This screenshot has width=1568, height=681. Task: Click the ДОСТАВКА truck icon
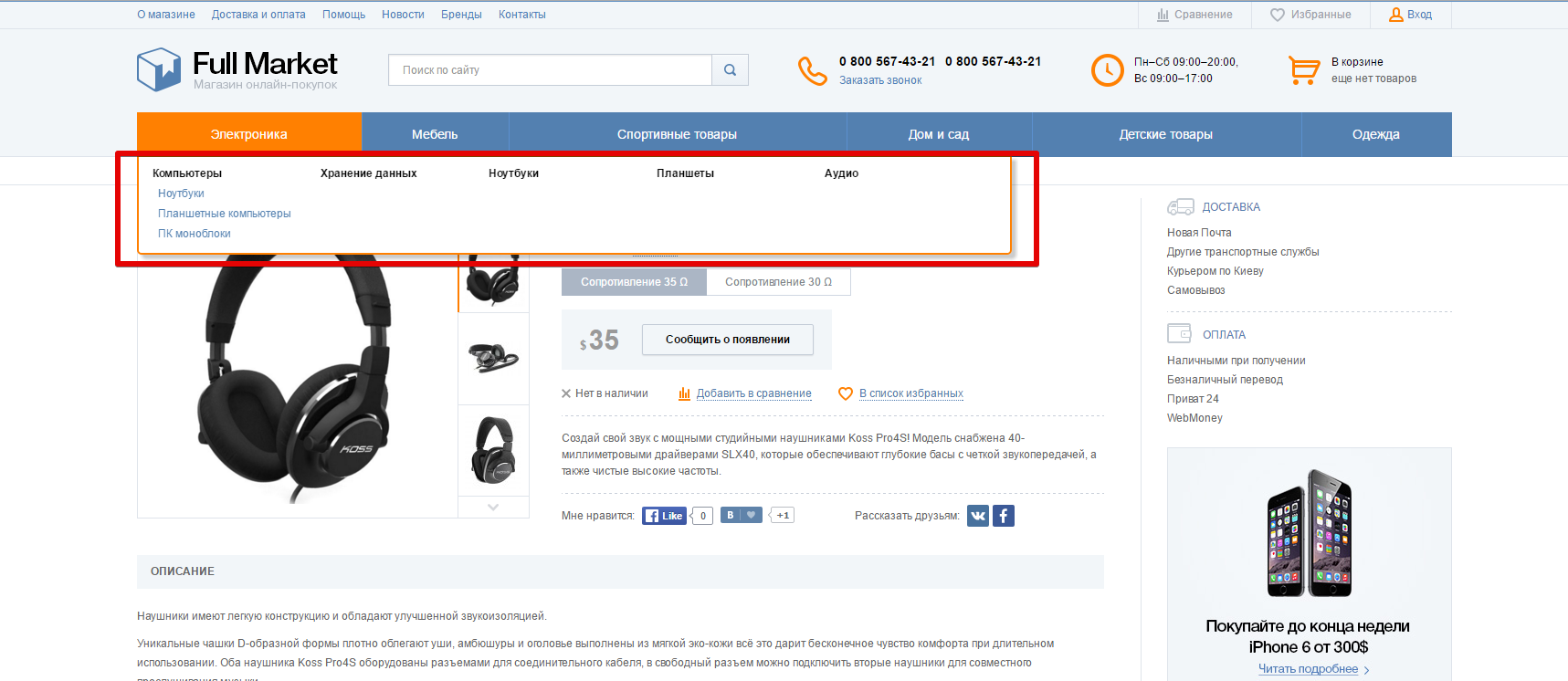click(x=1180, y=207)
